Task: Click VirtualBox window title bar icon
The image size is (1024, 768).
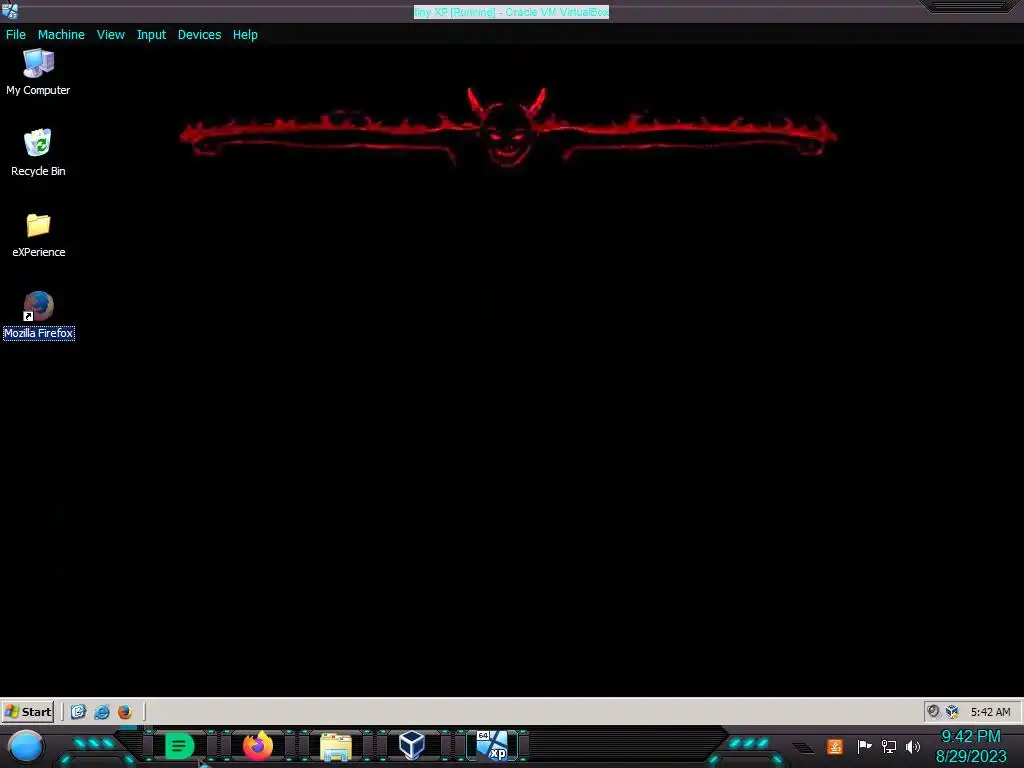Action: point(10,10)
